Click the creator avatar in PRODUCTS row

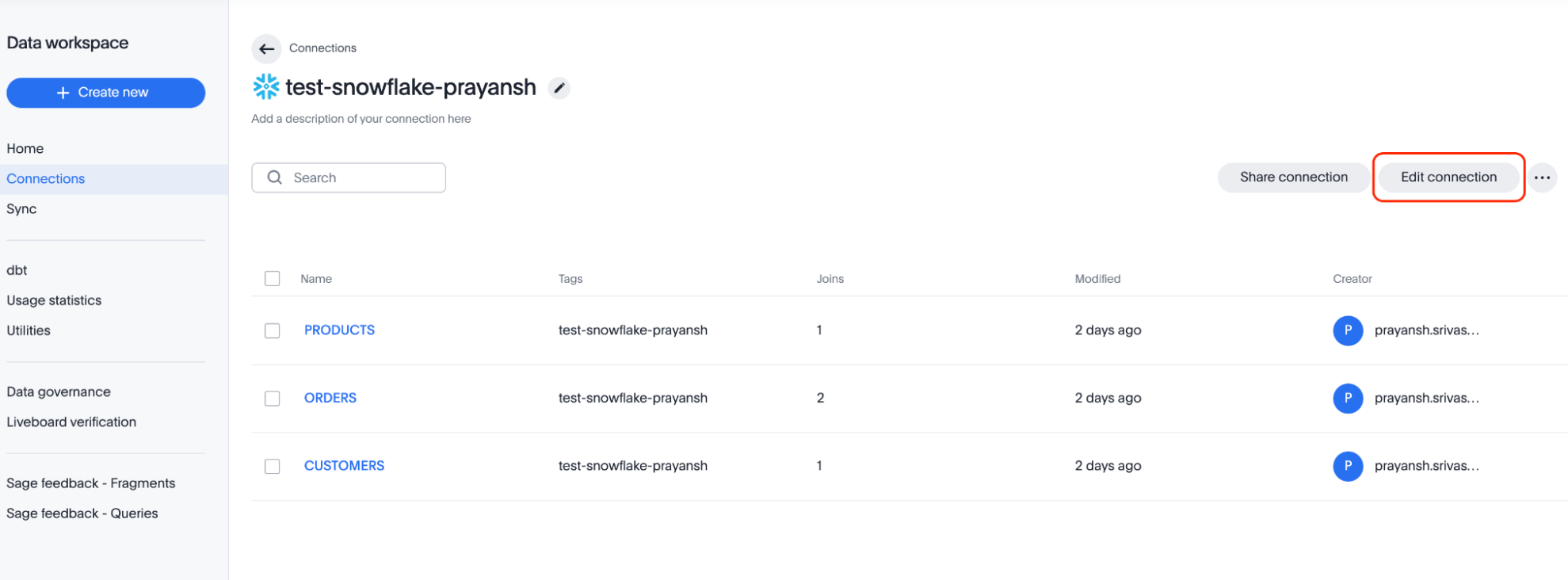point(1348,330)
